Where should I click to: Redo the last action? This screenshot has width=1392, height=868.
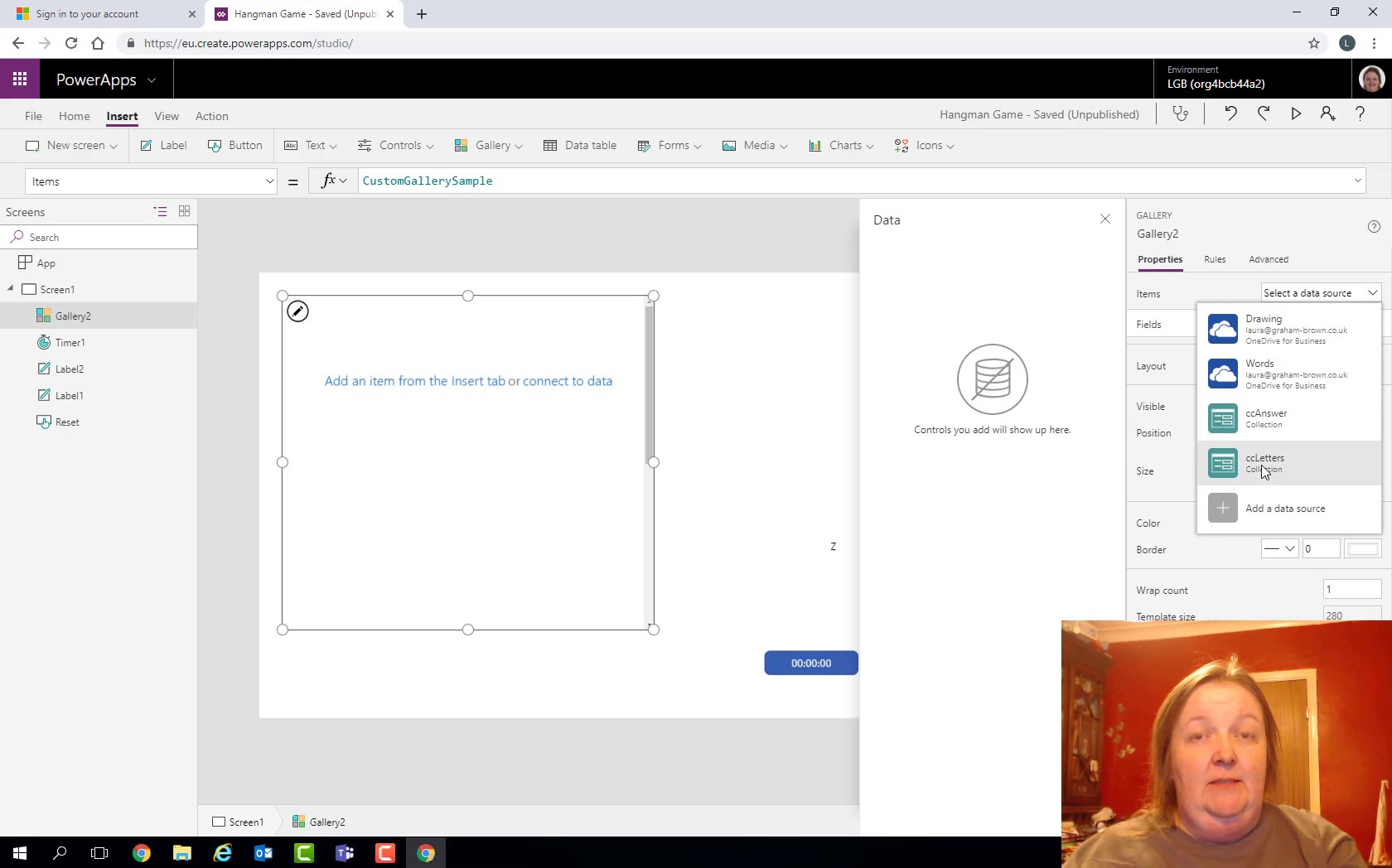(1264, 114)
